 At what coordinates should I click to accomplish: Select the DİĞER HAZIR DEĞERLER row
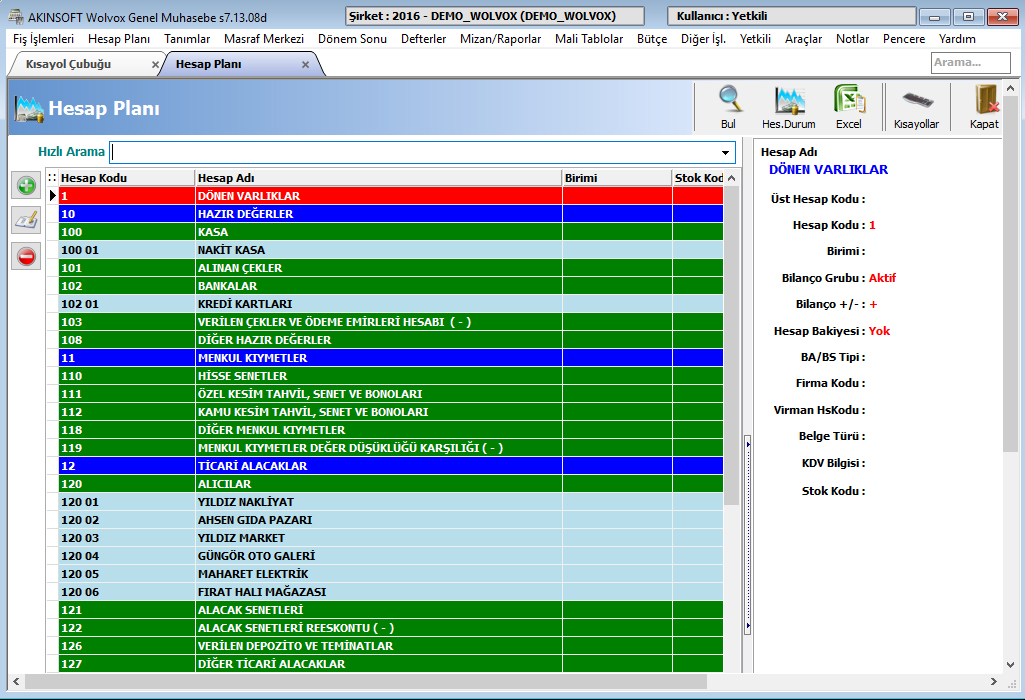coord(391,340)
